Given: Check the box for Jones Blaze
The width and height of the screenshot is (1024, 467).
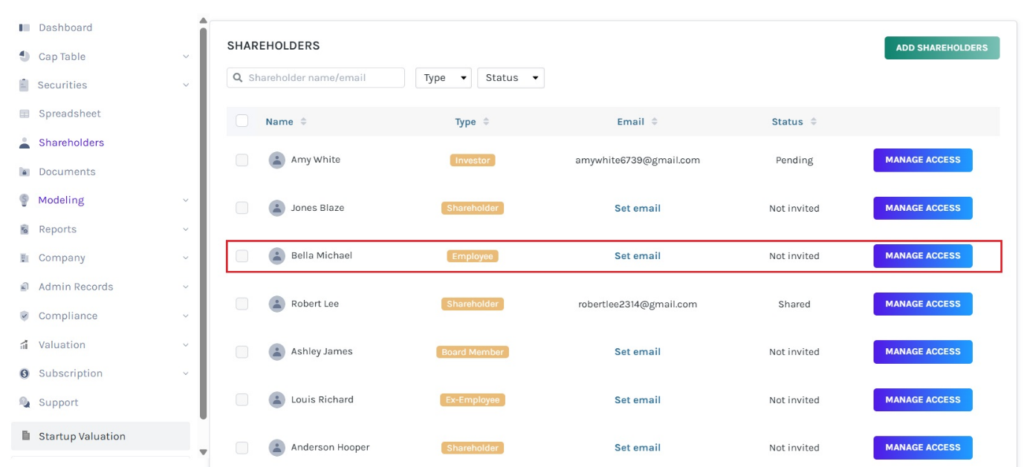Looking at the screenshot, I should 242,208.
